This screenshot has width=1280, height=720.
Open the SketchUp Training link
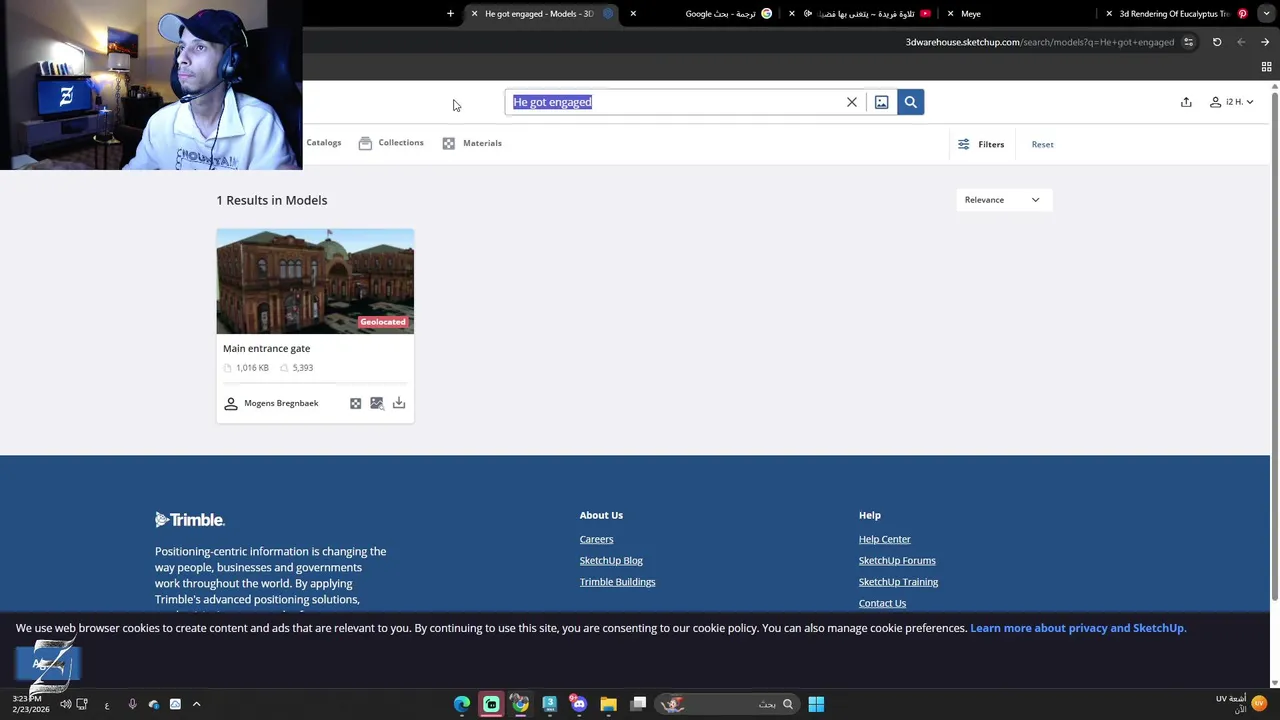click(898, 582)
